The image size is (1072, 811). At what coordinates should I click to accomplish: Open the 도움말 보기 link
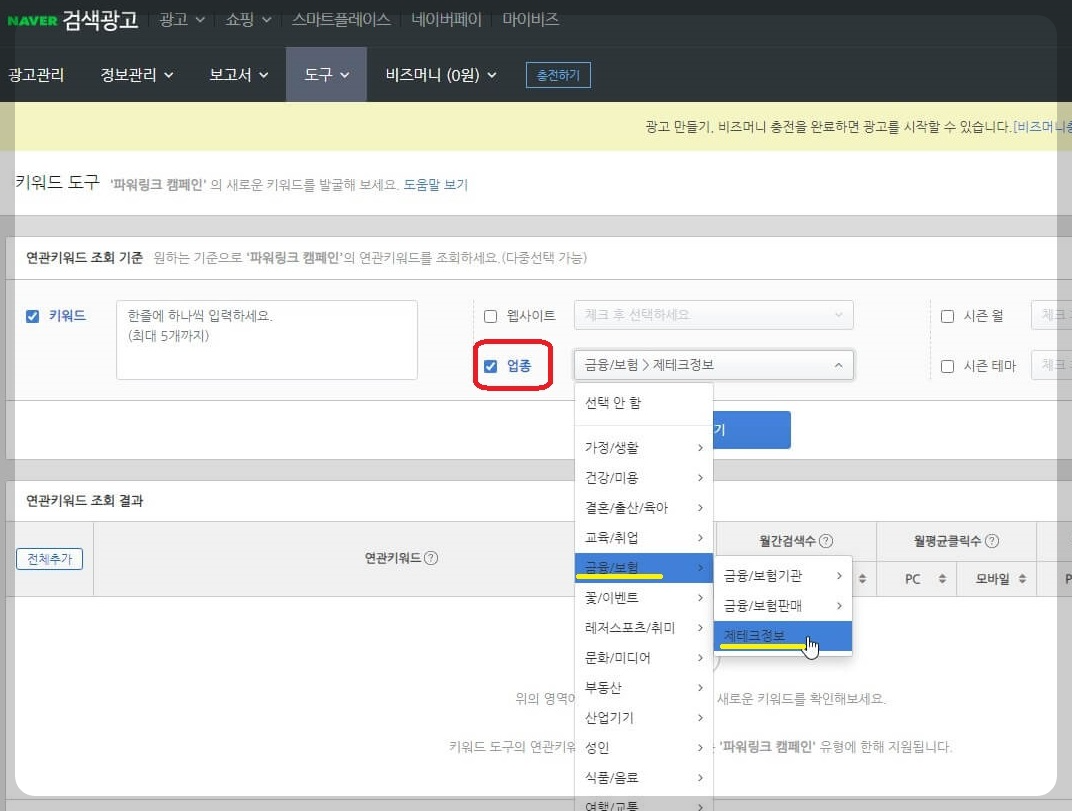[x=436, y=185]
